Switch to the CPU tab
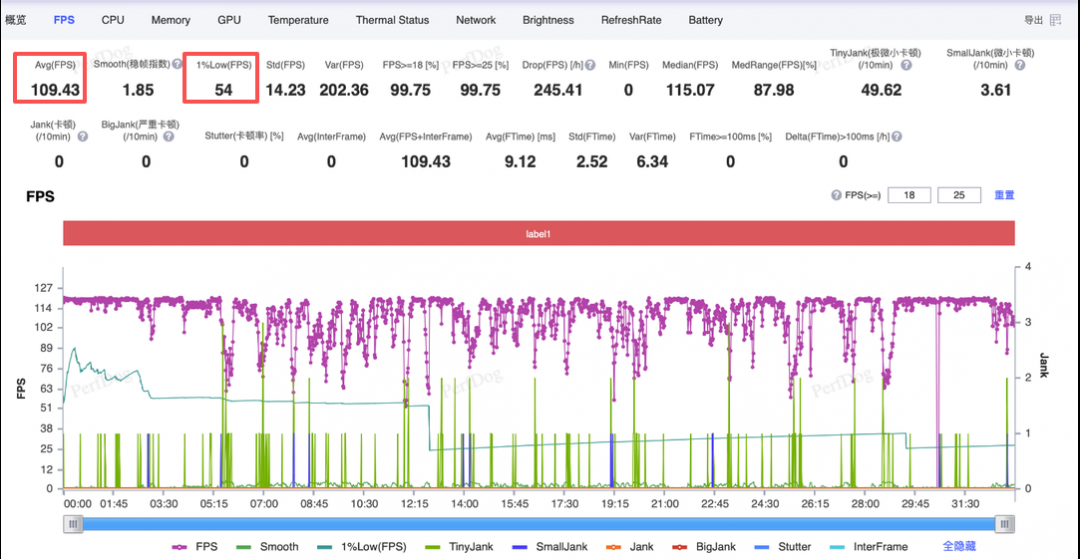The image size is (1080, 559). pyautogui.click(x=113, y=20)
